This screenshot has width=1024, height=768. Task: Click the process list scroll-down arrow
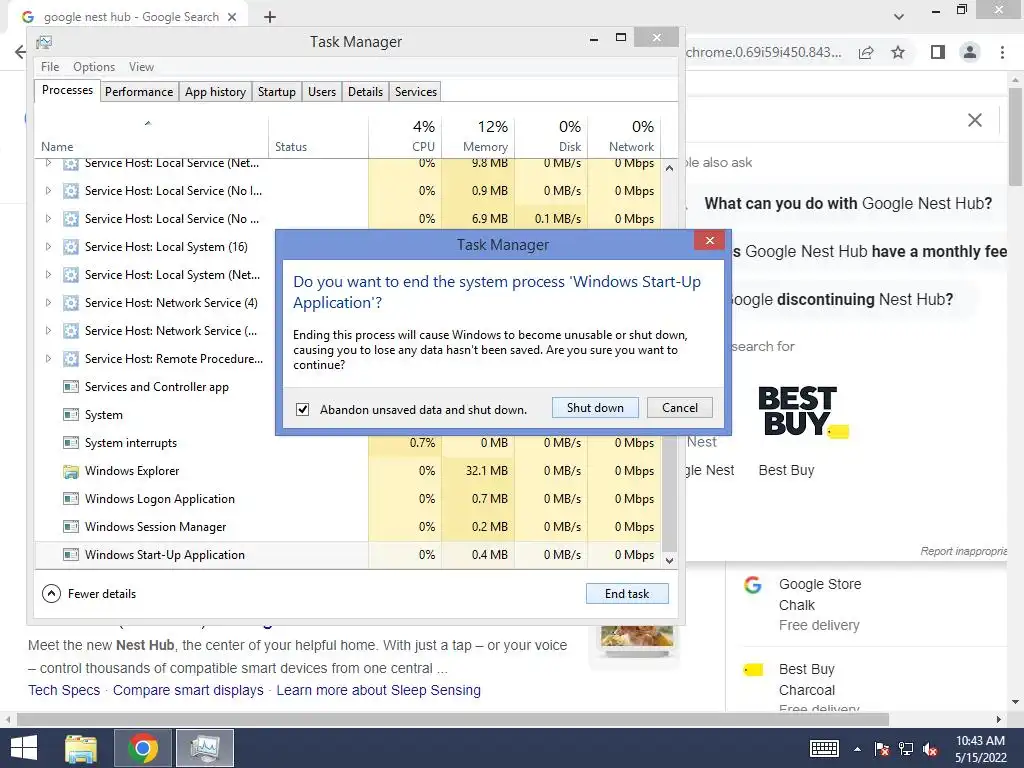pyautogui.click(x=669, y=560)
